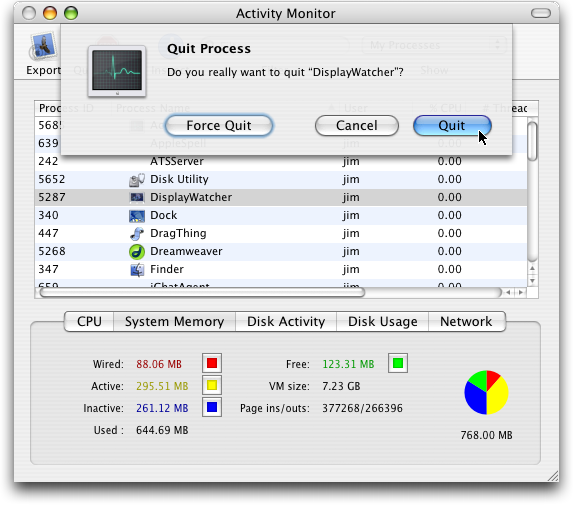
Task: Click the vertical scrollbar thumb
Action: click(x=533, y=141)
